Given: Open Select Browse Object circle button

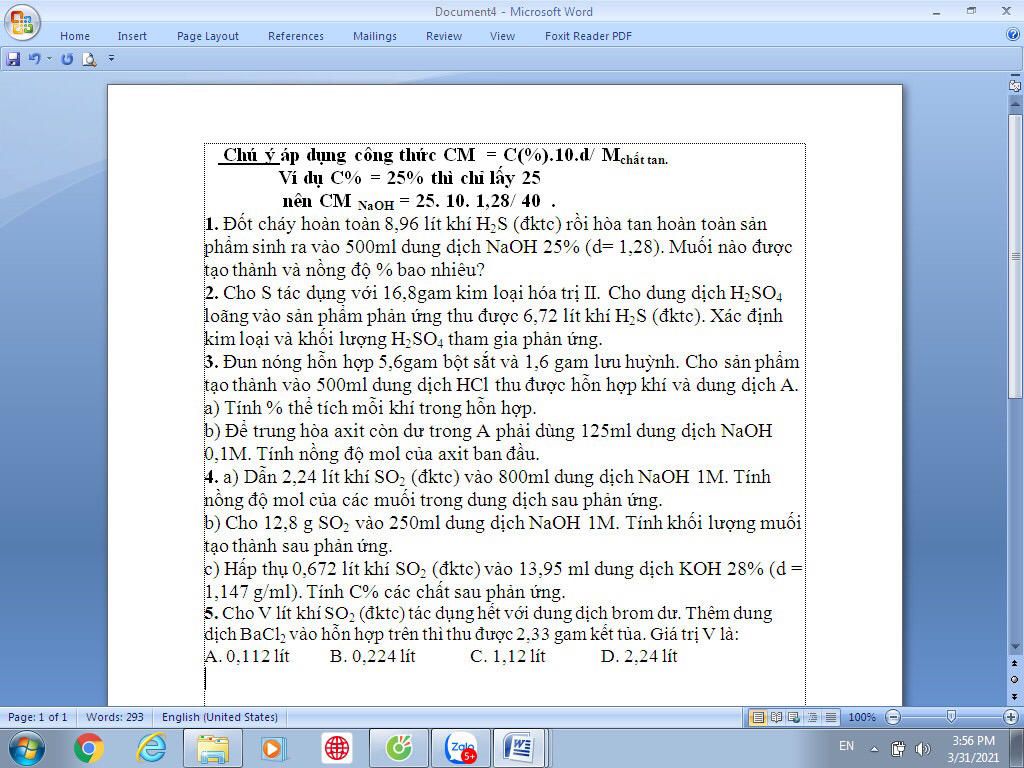Looking at the screenshot, I should click(1014, 680).
